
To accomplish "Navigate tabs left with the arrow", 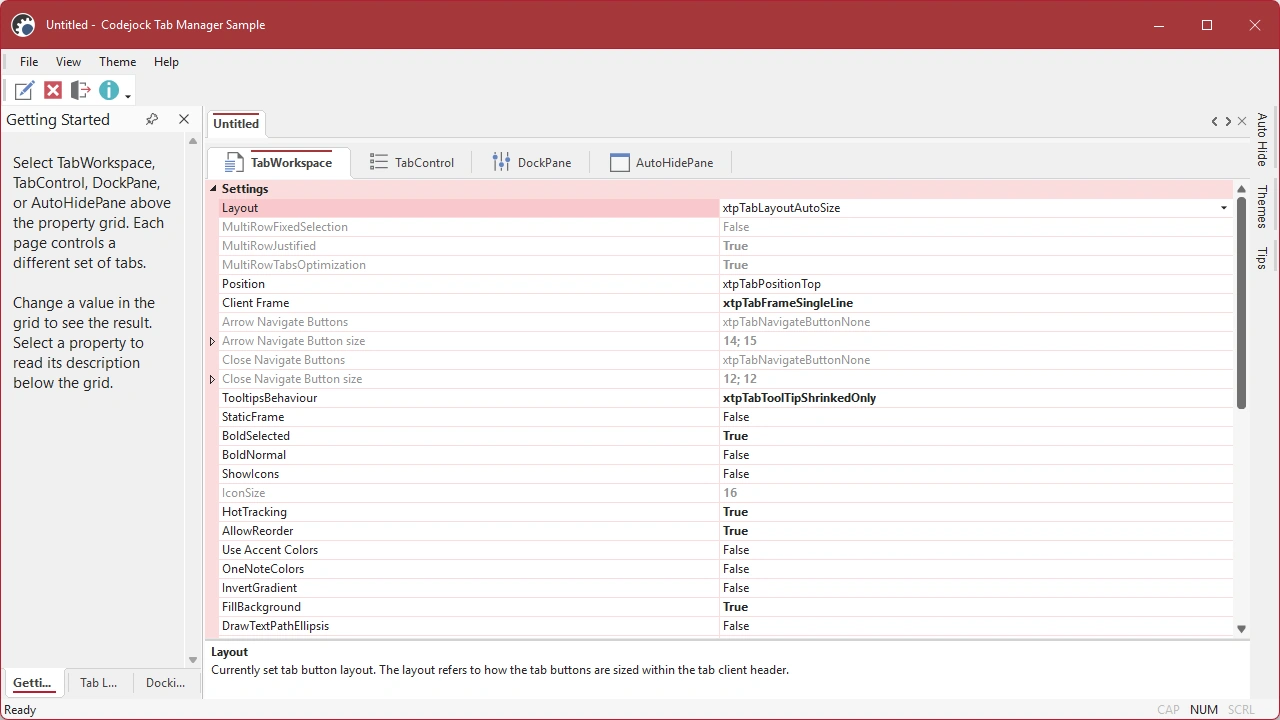I will tap(1215, 122).
